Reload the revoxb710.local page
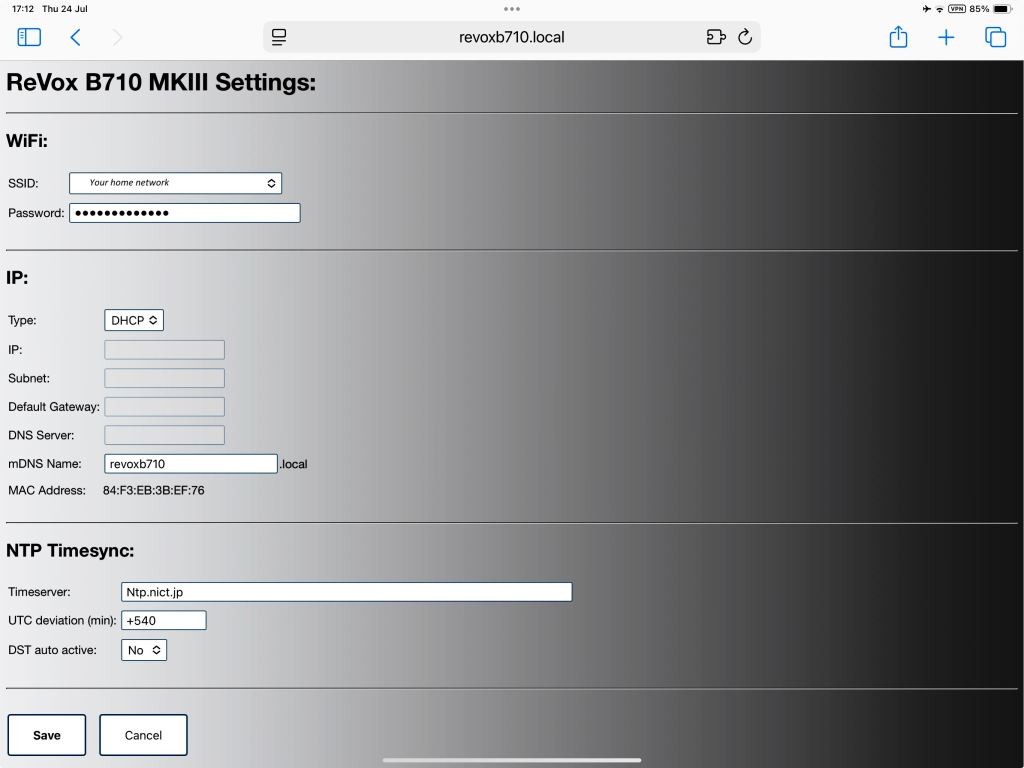1024x768 pixels. coord(744,37)
